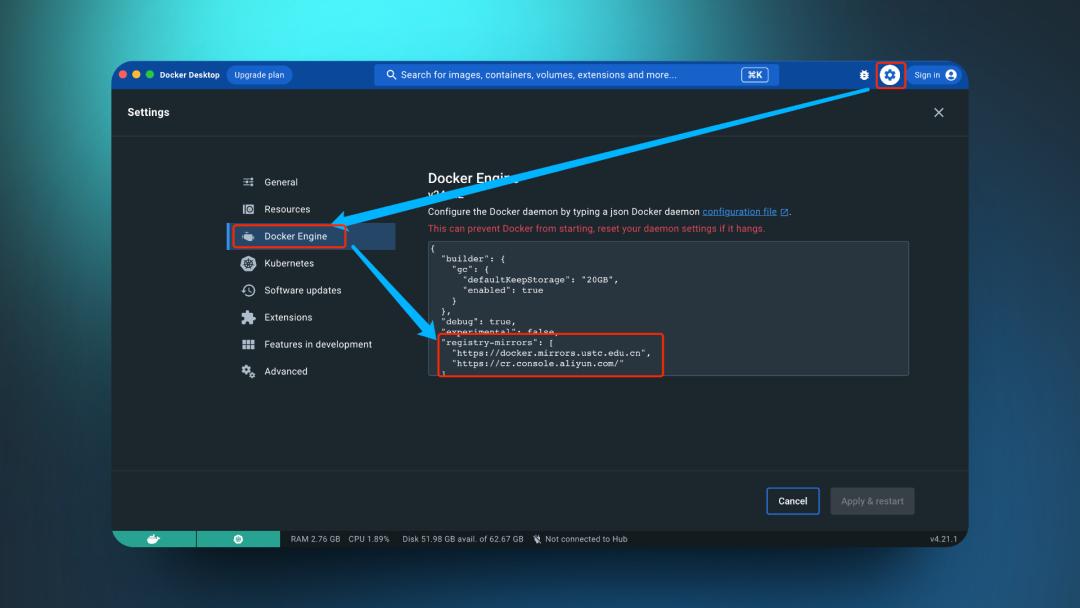The height and width of the screenshot is (608, 1080).
Task: Open Resources settings via its icon
Action: tap(249, 209)
